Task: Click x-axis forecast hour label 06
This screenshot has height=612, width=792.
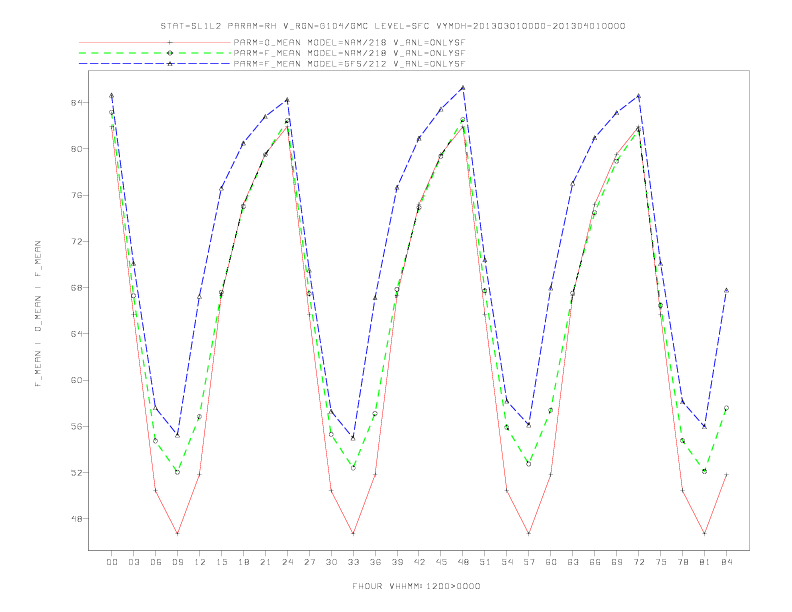Action: point(156,562)
